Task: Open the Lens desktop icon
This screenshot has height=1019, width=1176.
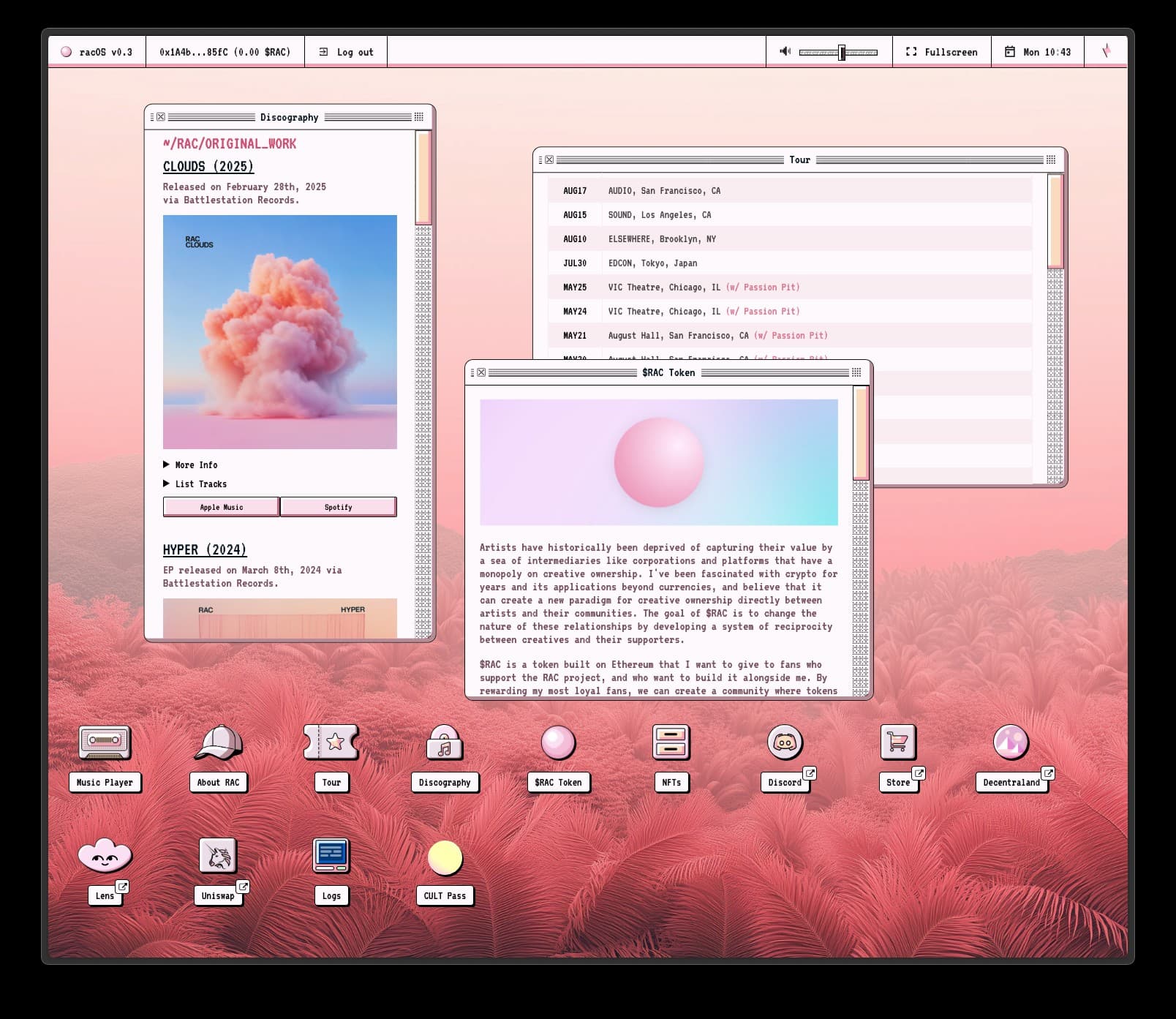Action: tap(105, 856)
